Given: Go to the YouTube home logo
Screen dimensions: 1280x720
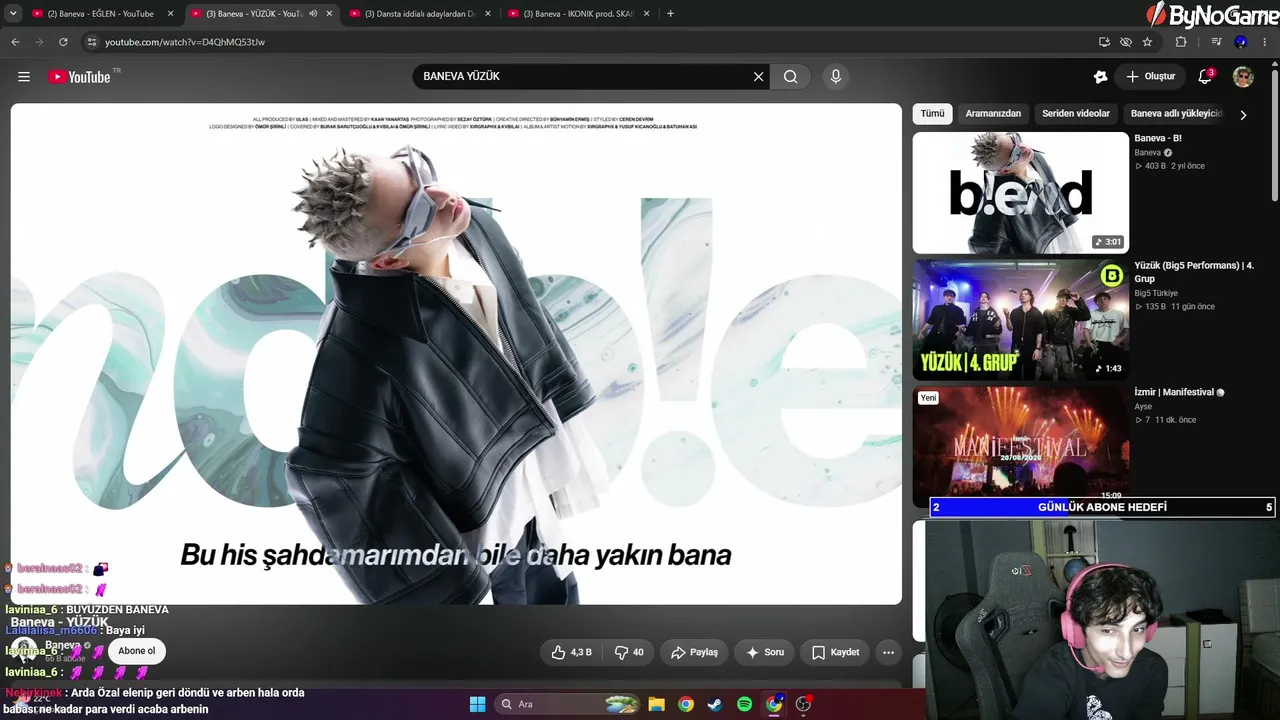Looking at the screenshot, I should click(x=79, y=77).
